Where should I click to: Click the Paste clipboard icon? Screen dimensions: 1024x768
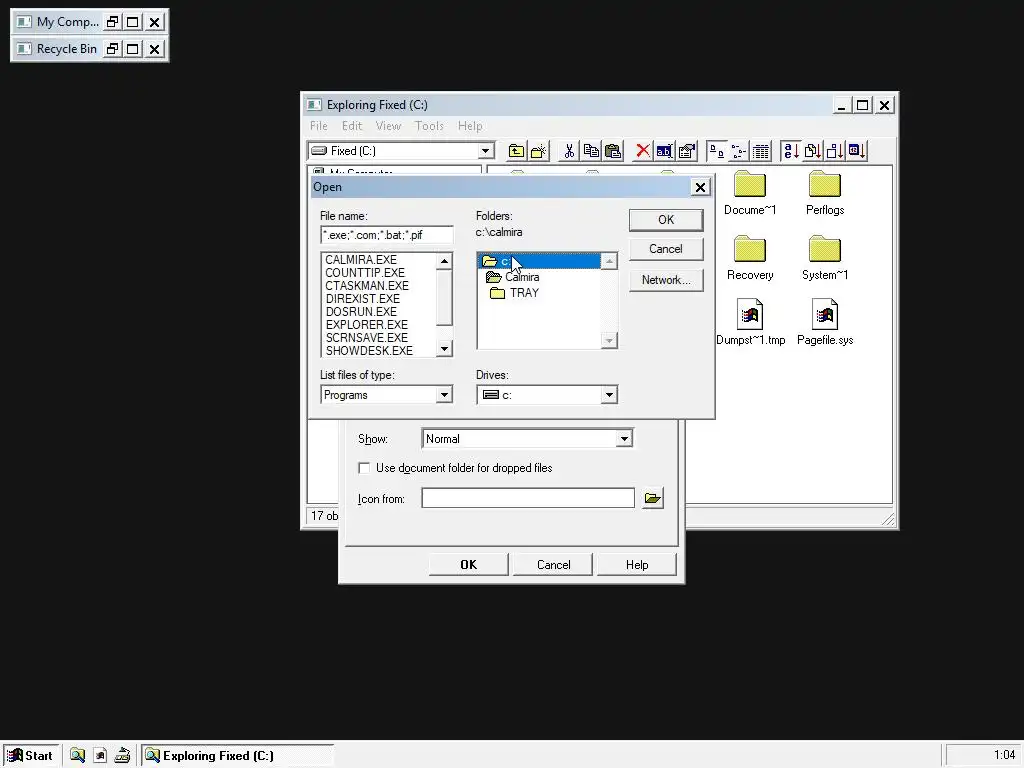click(x=613, y=152)
